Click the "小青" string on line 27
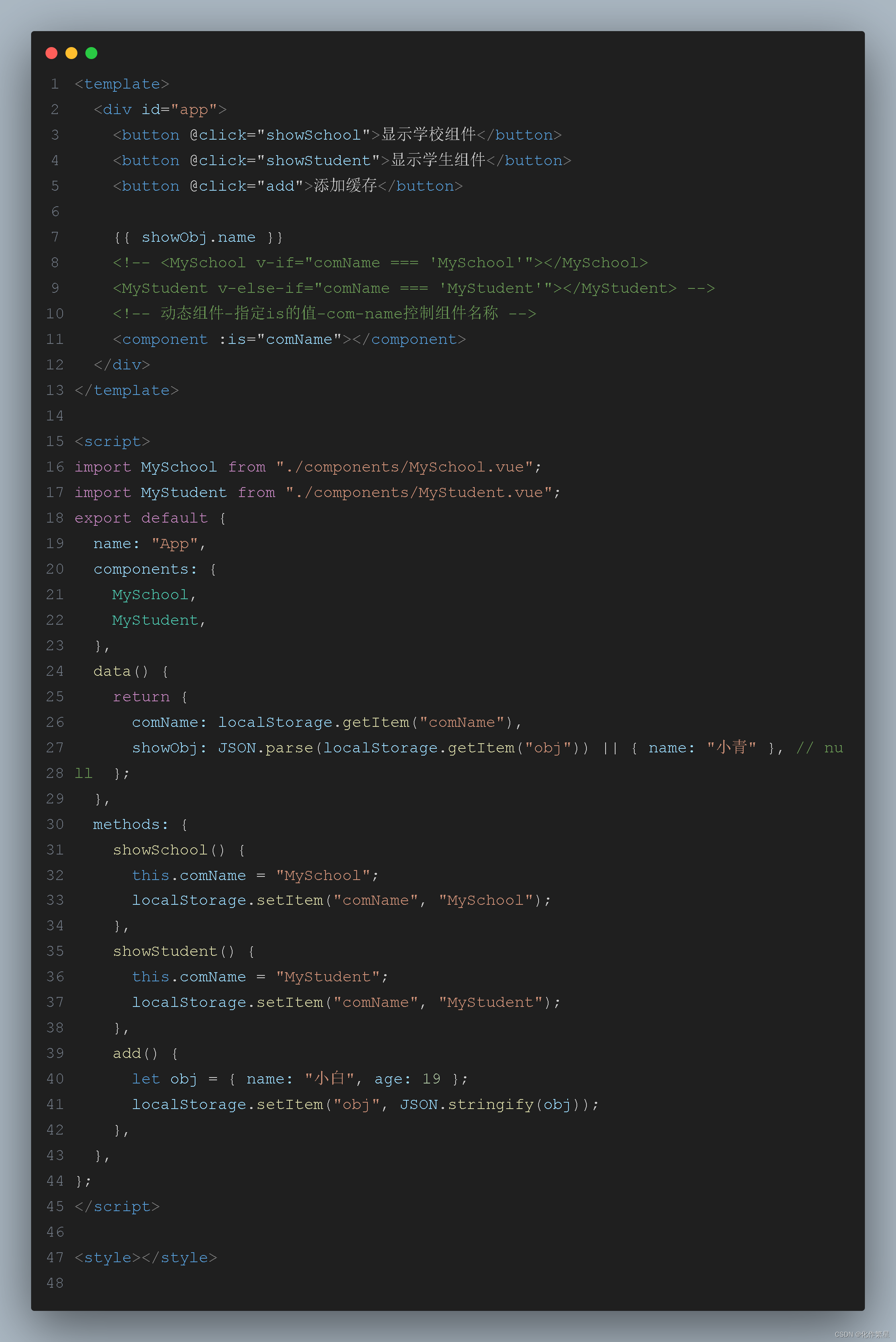Viewport: 896px width, 1342px height. [x=731, y=748]
